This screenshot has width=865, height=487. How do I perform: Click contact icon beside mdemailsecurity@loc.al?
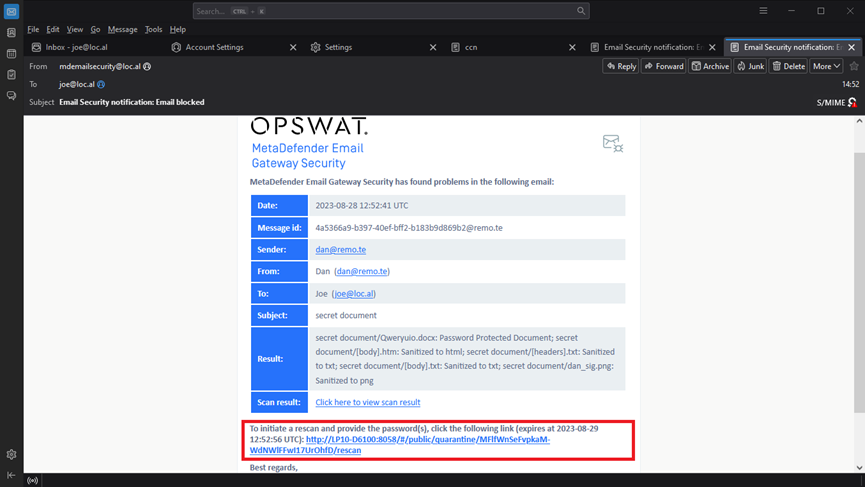tap(147, 67)
